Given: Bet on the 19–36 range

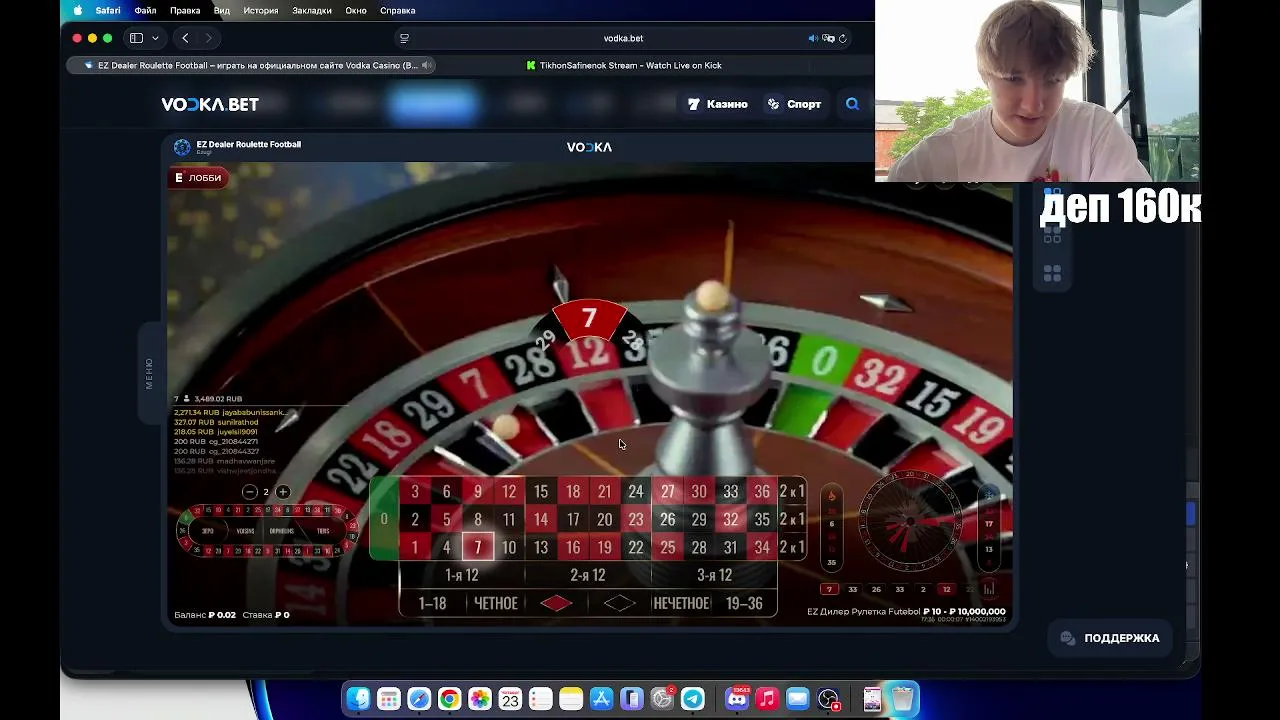Looking at the screenshot, I should point(744,603).
